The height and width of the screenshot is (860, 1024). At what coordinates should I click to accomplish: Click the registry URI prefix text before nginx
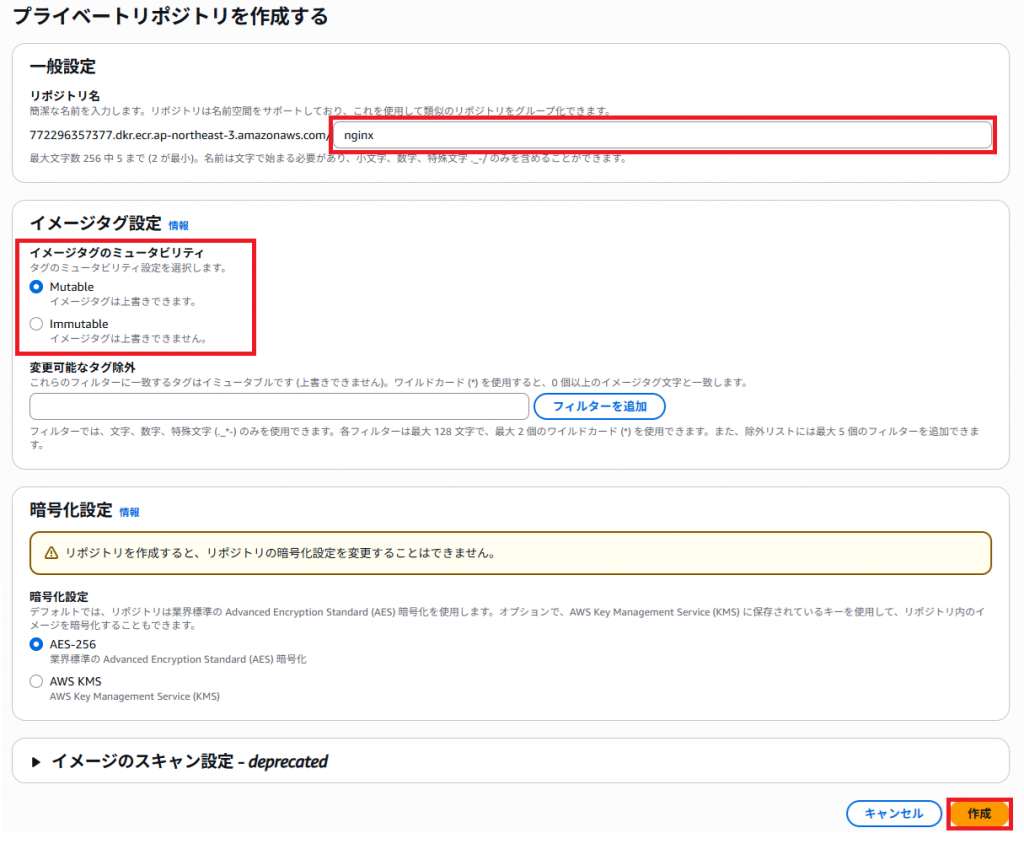click(x=180, y=135)
